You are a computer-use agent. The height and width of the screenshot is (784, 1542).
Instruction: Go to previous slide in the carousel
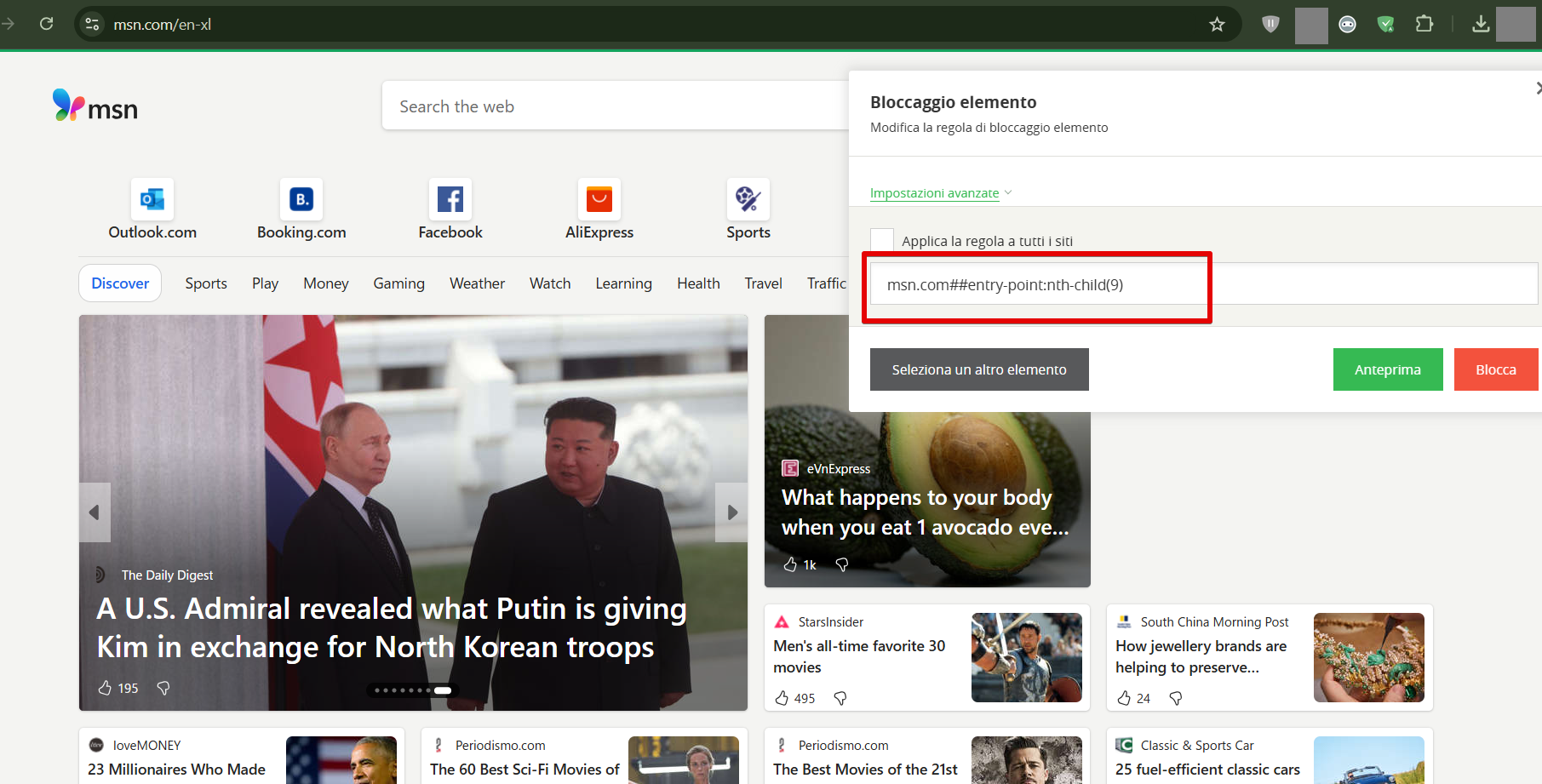[95, 512]
